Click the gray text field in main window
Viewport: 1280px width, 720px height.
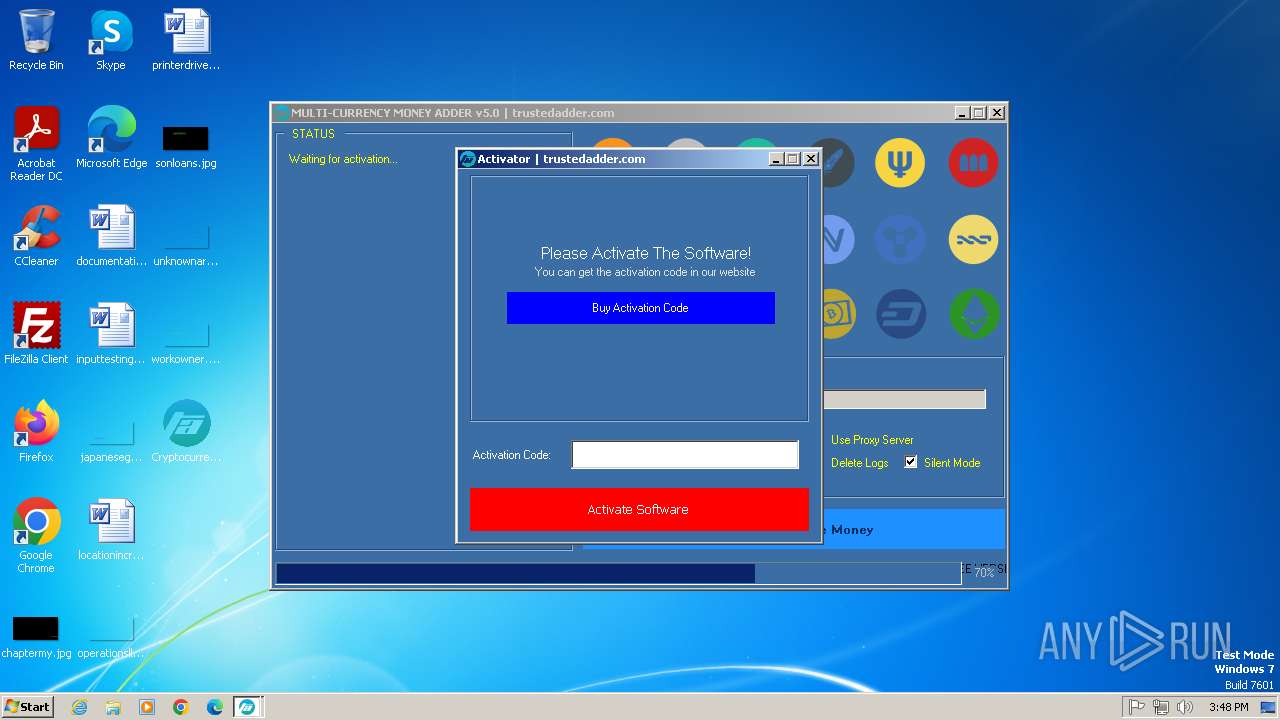pyautogui.click(x=904, y=399)
